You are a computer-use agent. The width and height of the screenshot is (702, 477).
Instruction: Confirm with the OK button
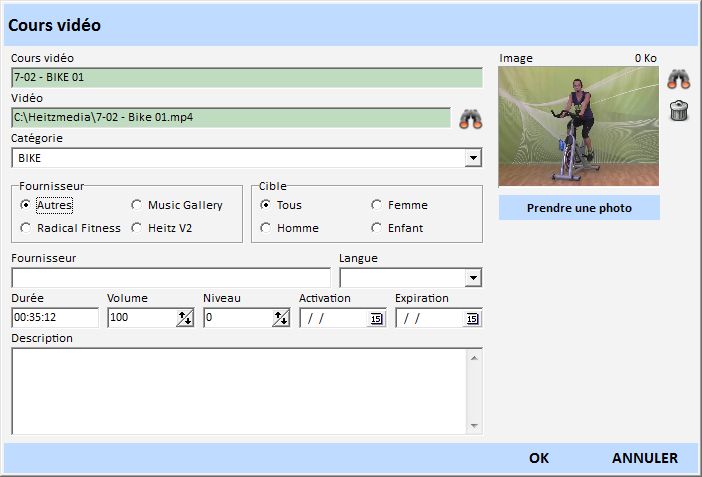click(539, 458)
